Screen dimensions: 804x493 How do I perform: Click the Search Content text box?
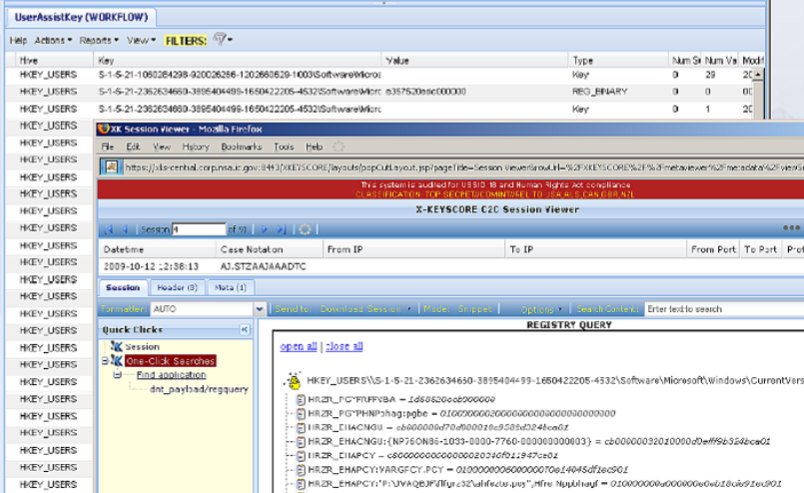point(724,309)
